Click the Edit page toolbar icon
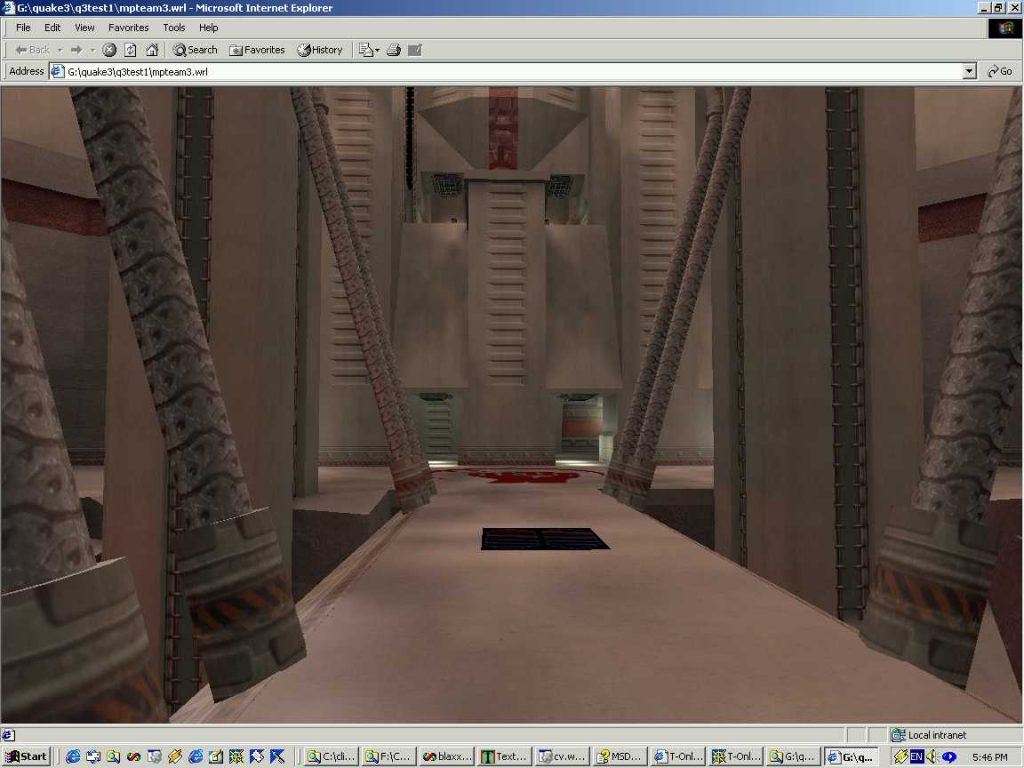The height and width of the screenshot is (768, 1024). (415, 50)
